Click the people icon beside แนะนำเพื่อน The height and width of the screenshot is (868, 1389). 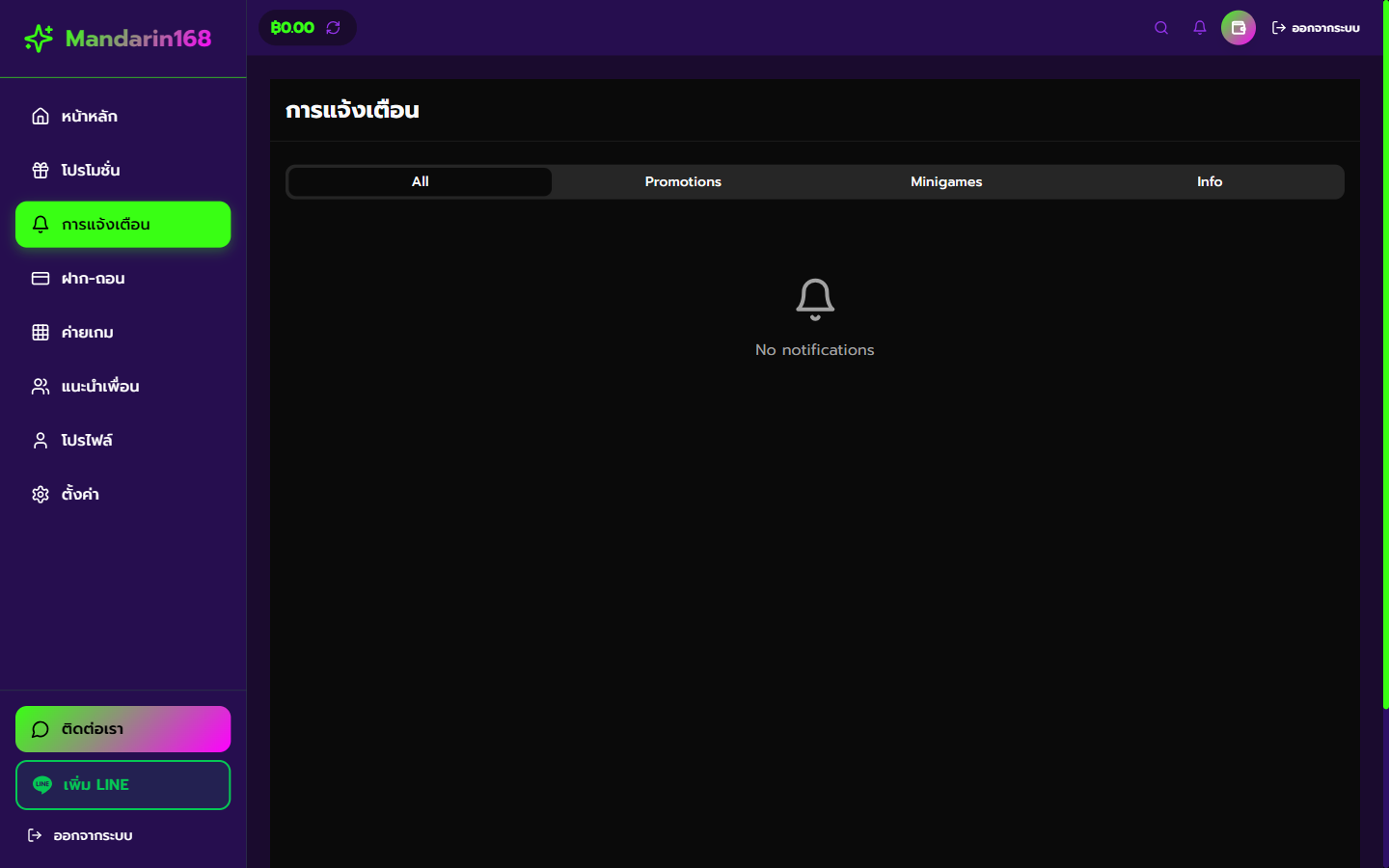[x=41, y=387]
